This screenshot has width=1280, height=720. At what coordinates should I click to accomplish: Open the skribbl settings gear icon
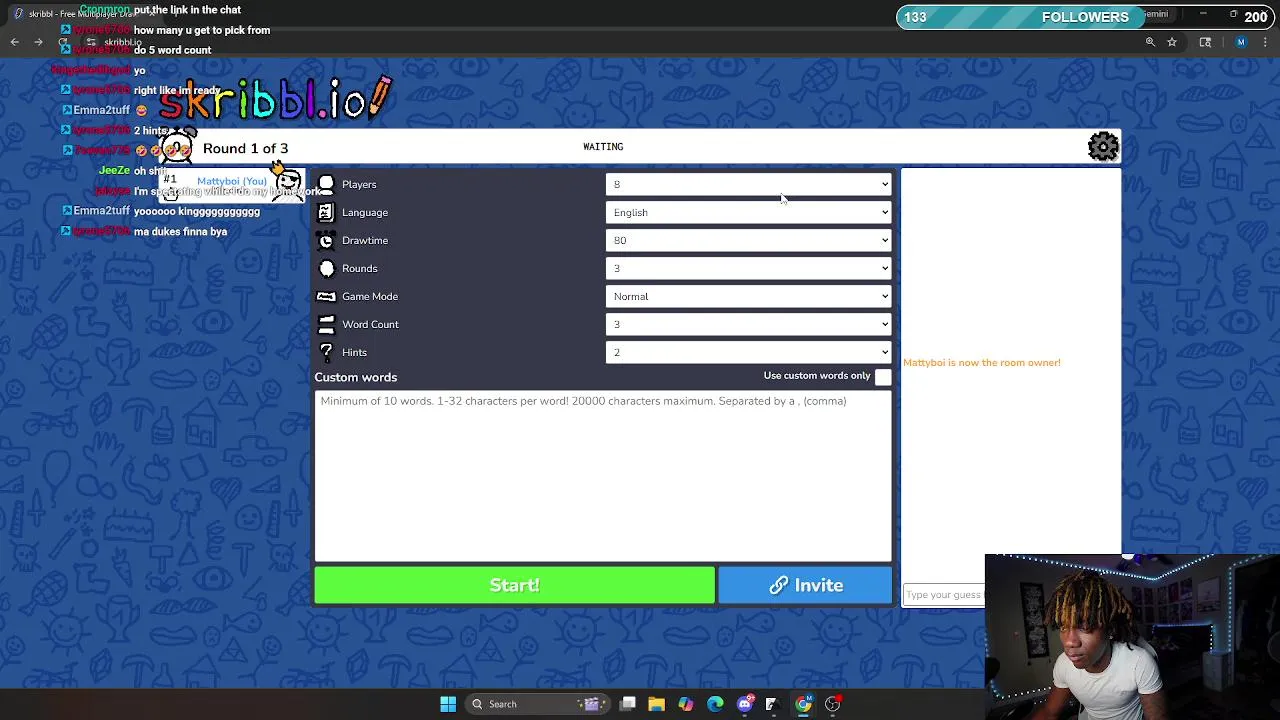pos(1103,147)
